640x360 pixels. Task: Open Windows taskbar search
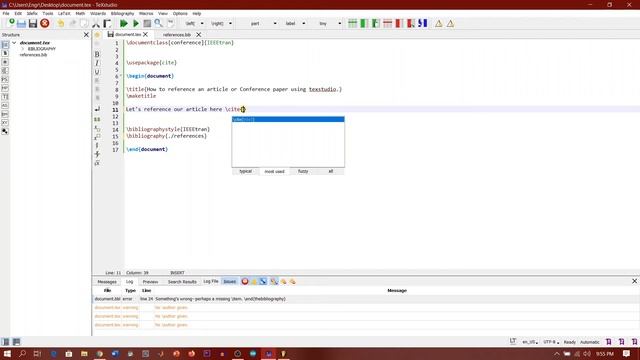pos(22,353)
